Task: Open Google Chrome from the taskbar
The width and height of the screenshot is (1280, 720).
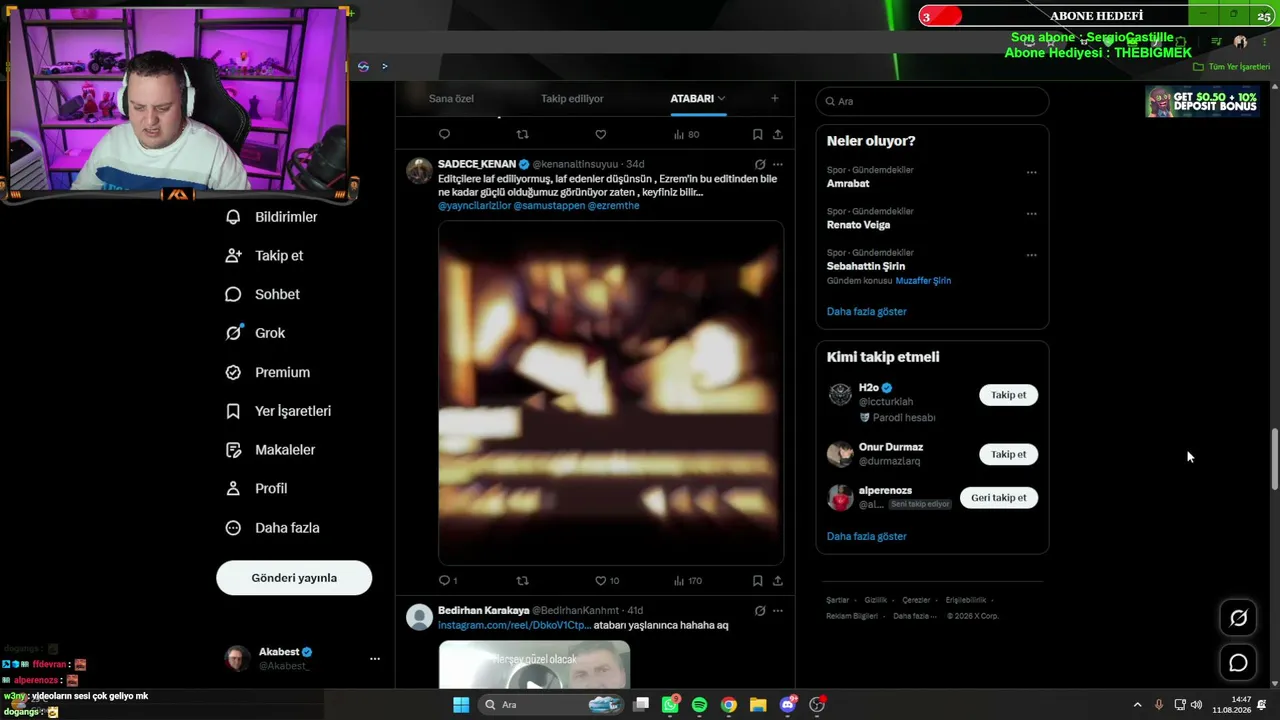Action: tap(729, 705)
